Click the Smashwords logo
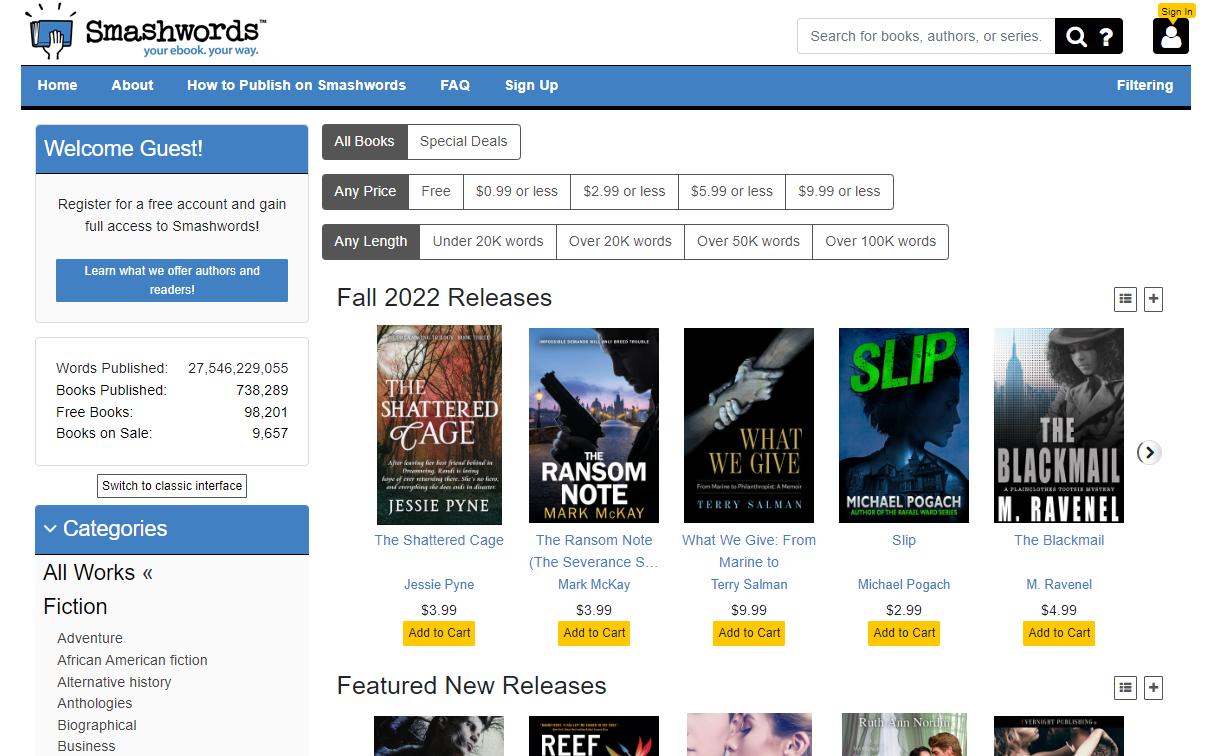The height and width of the screenshot is (756, 1225). pos(146,34)
